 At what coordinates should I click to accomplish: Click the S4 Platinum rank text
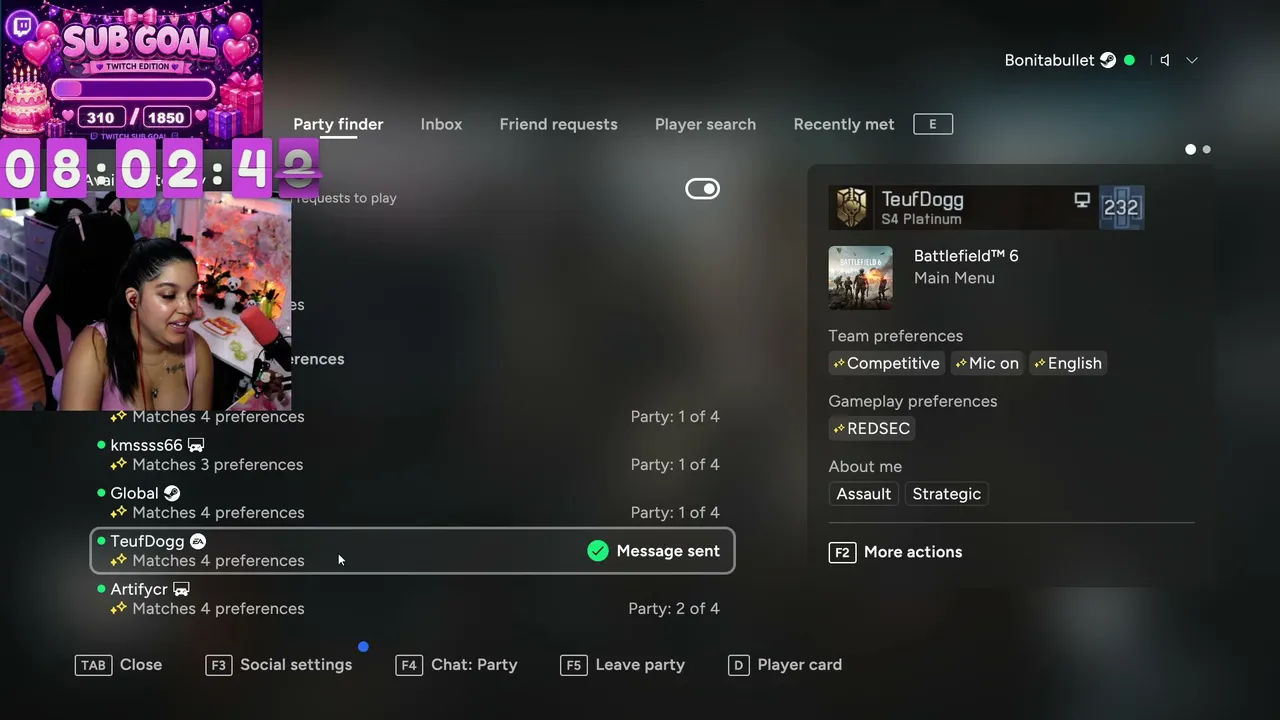[921, 219]
